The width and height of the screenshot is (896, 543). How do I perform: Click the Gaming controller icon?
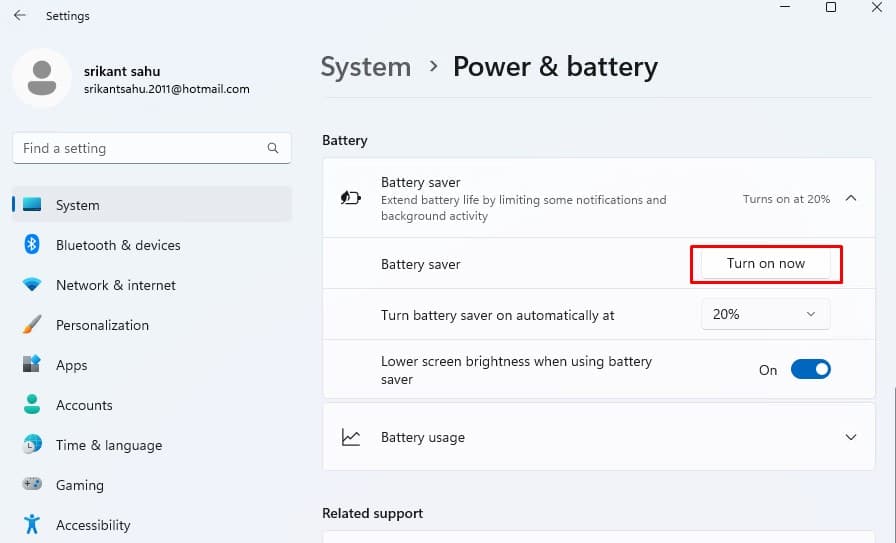tap(32, 485)
